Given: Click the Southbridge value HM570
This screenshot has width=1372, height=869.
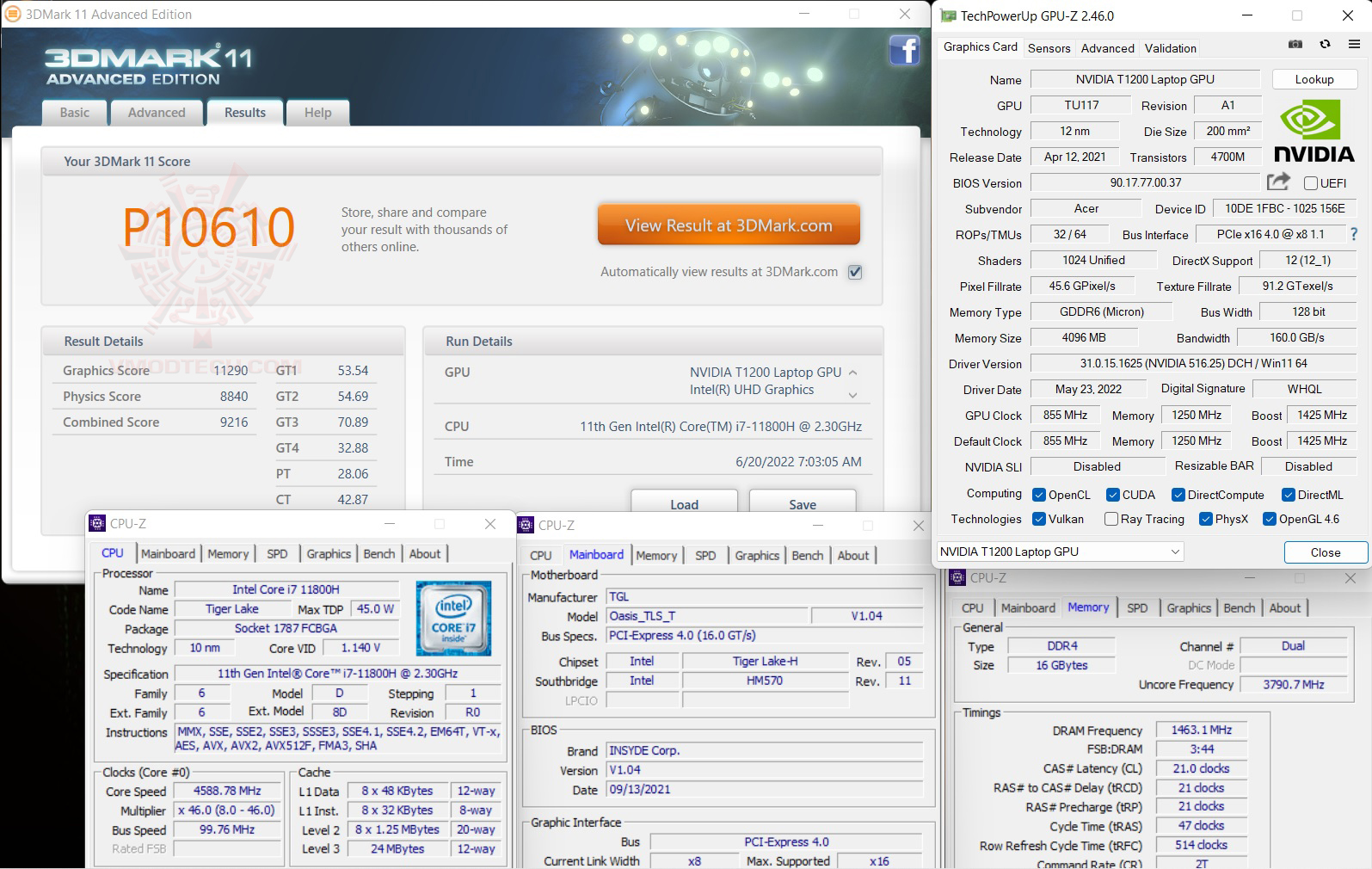Looking at the screenshot, I should pos(765,681).
